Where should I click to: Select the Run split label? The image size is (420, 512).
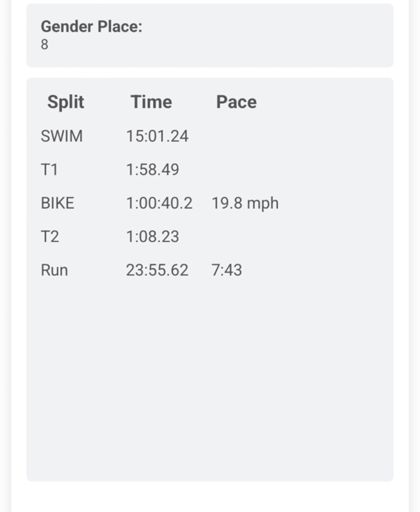tap(54, 270)
